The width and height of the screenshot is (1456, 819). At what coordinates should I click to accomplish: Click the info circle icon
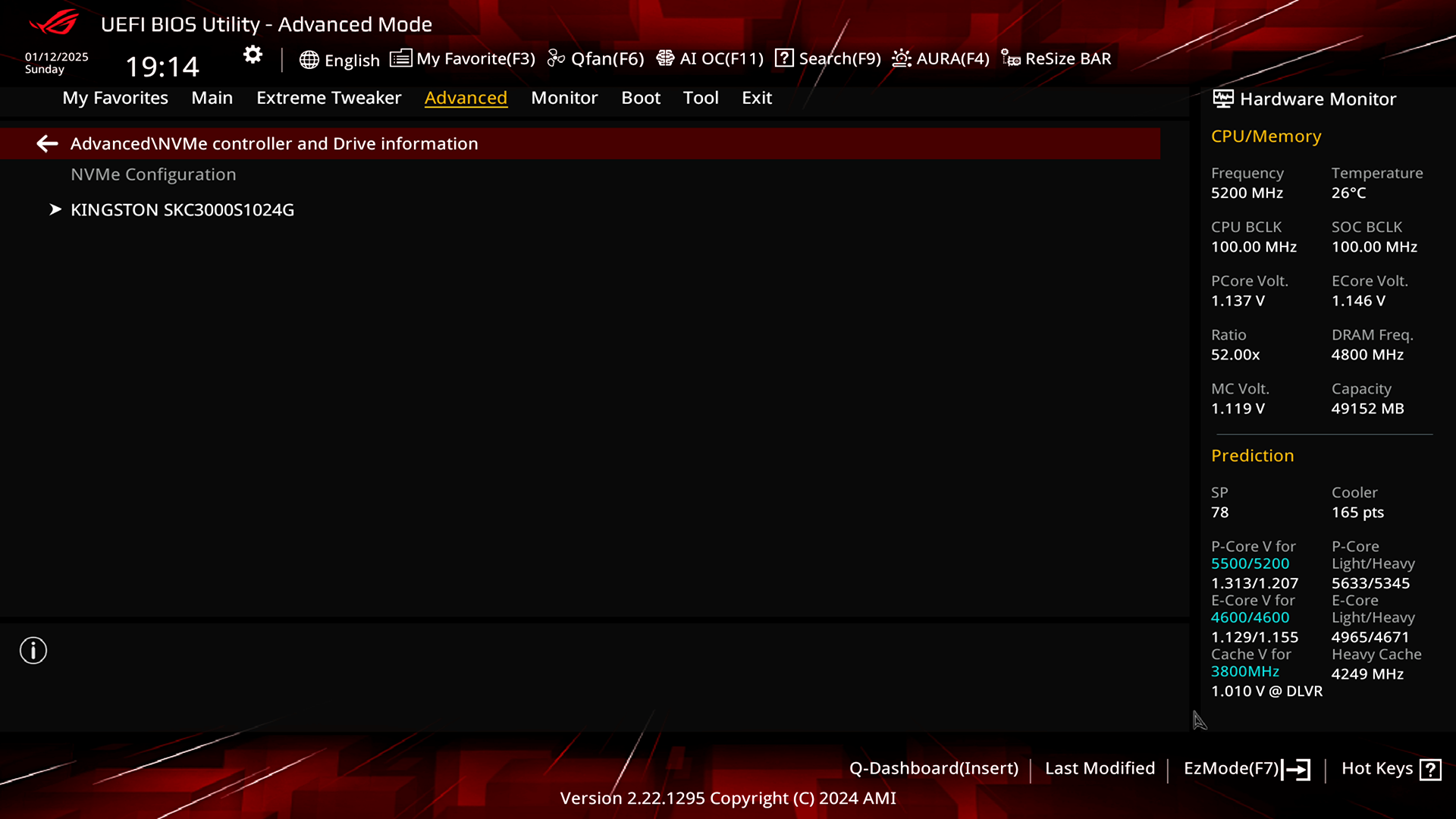(33, 651)
